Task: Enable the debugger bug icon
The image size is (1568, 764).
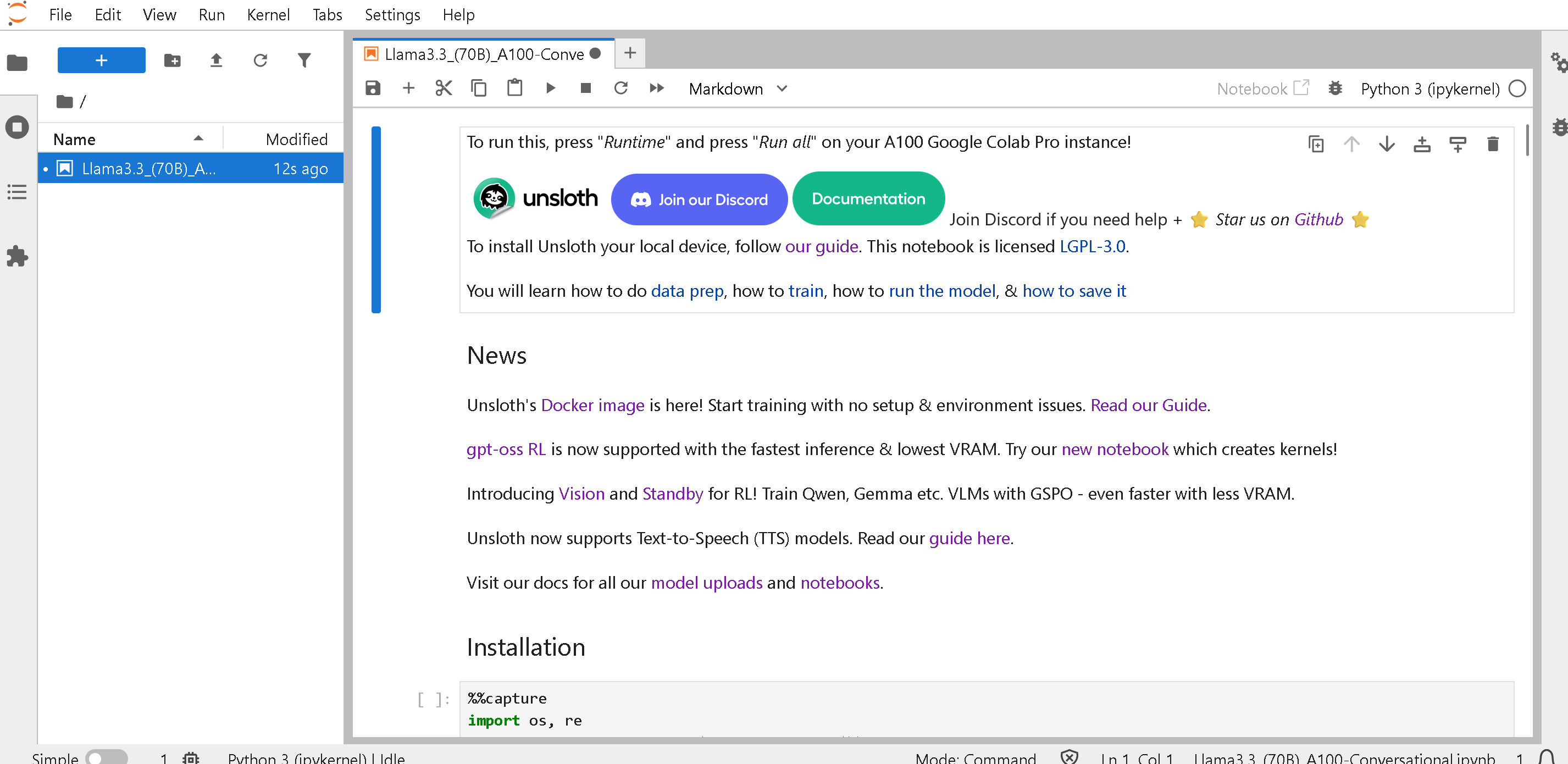Action: (1335, 88)
